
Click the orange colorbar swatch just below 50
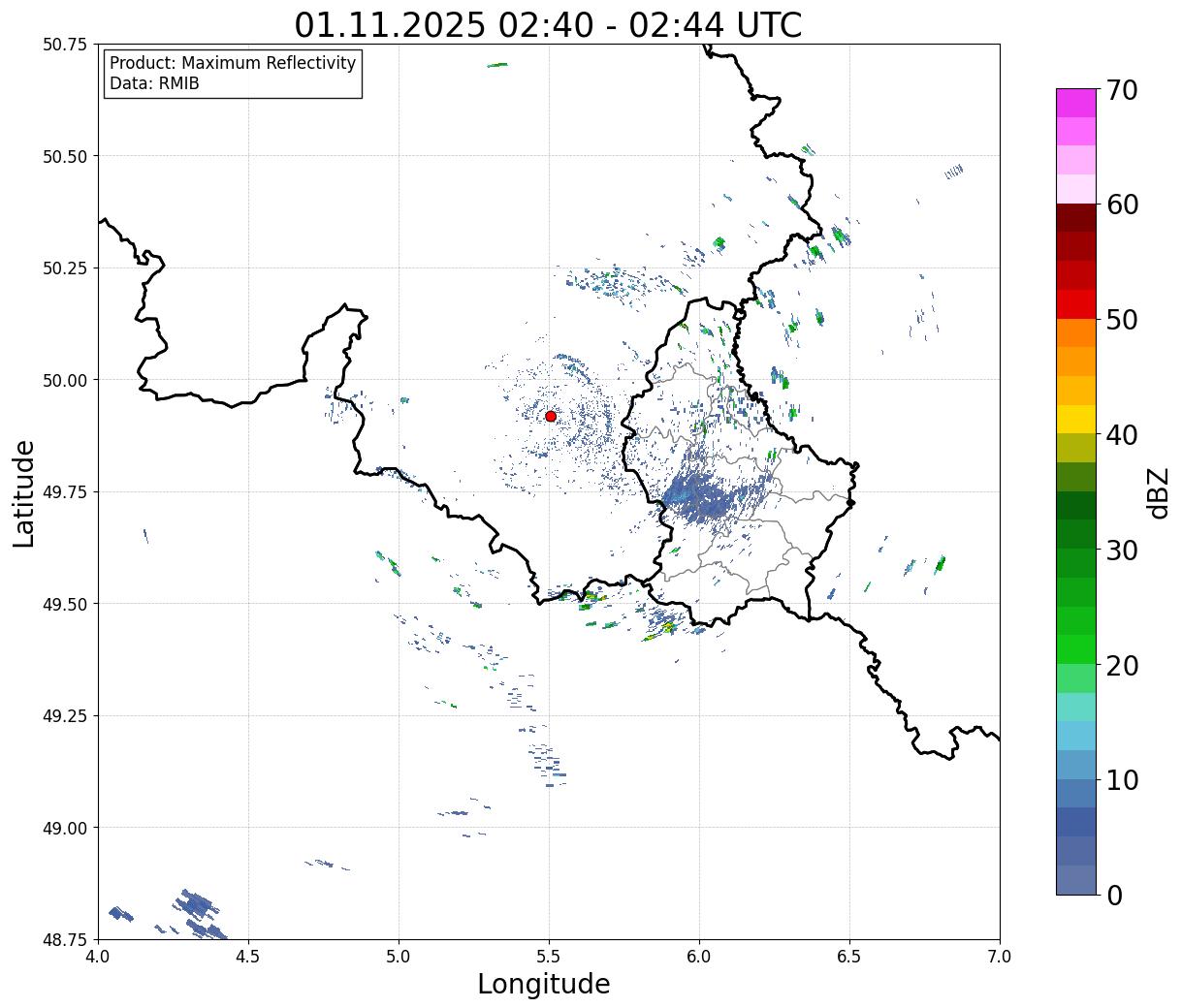coord(1076,332)
